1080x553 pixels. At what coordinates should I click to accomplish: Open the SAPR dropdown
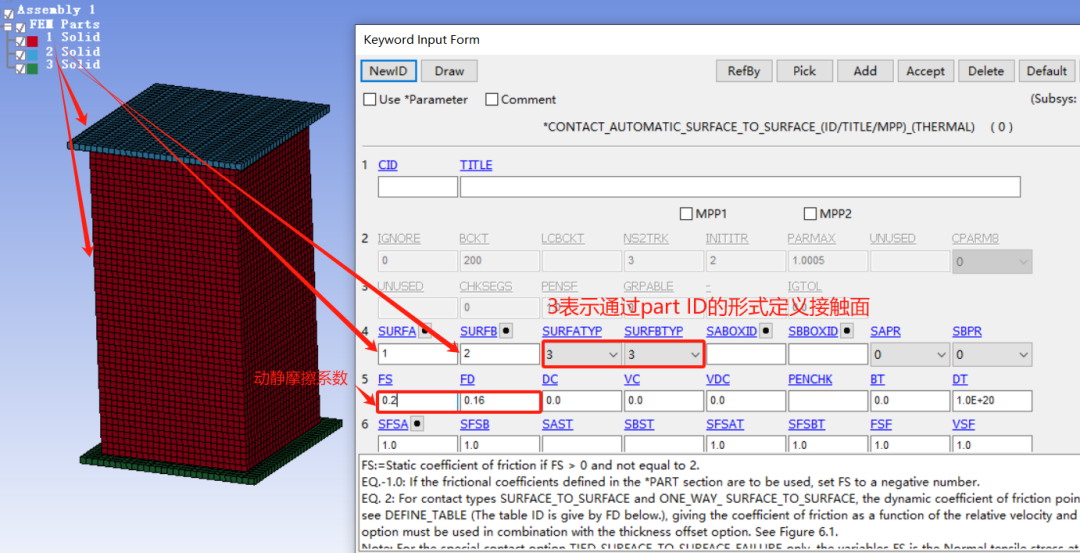[x=909, y=354]
